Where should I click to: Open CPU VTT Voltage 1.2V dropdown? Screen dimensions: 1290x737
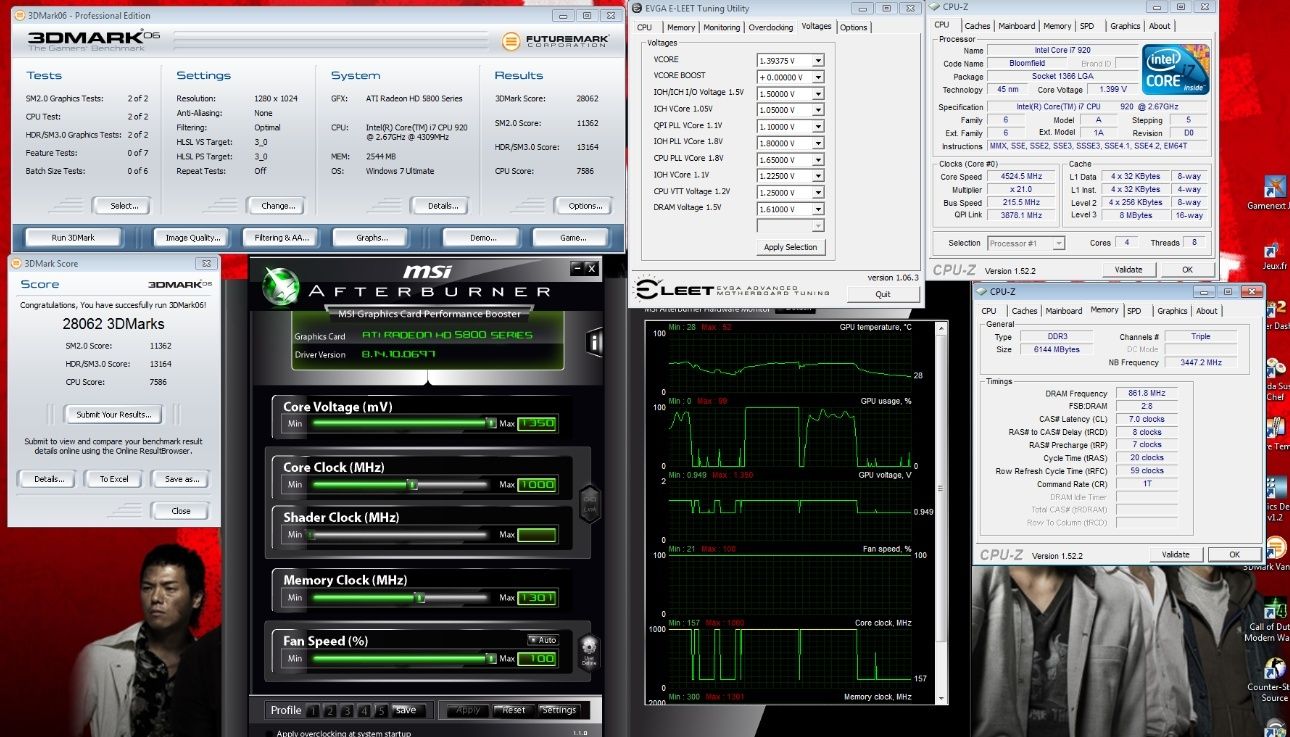click(x=818, y=193)
